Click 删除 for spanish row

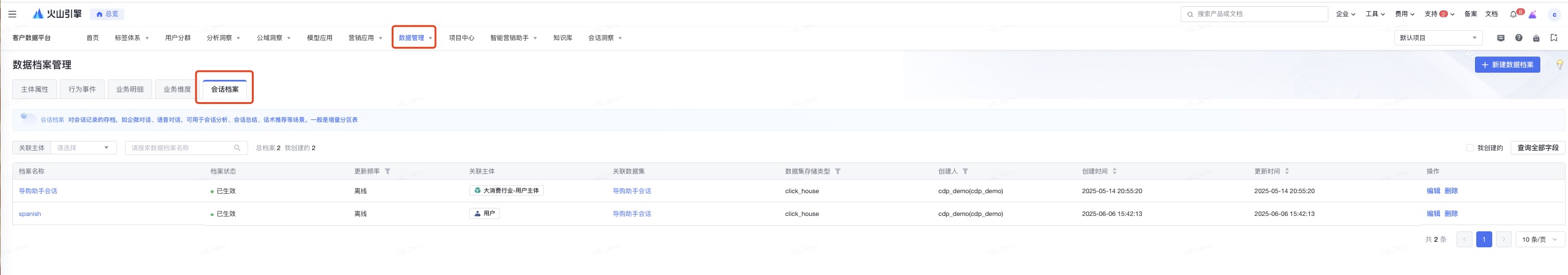[1451, 213]
